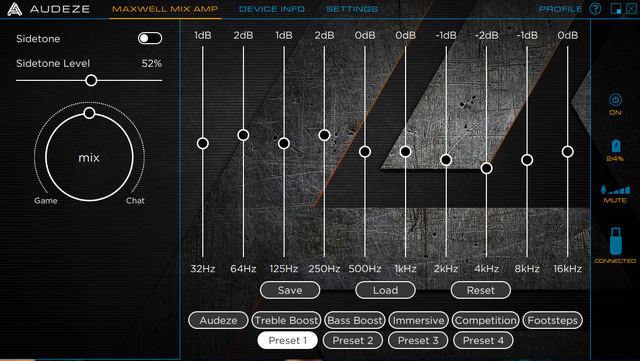
Task: Click the 1kHz EQ slider handle
Action: coord(405,152)
